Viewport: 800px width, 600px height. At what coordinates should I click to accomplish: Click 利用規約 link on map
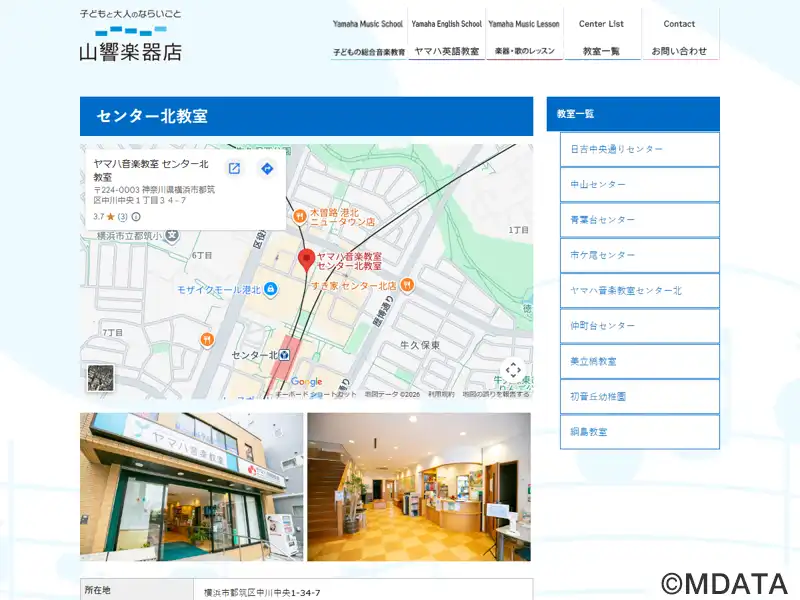[x=441, y=394]
